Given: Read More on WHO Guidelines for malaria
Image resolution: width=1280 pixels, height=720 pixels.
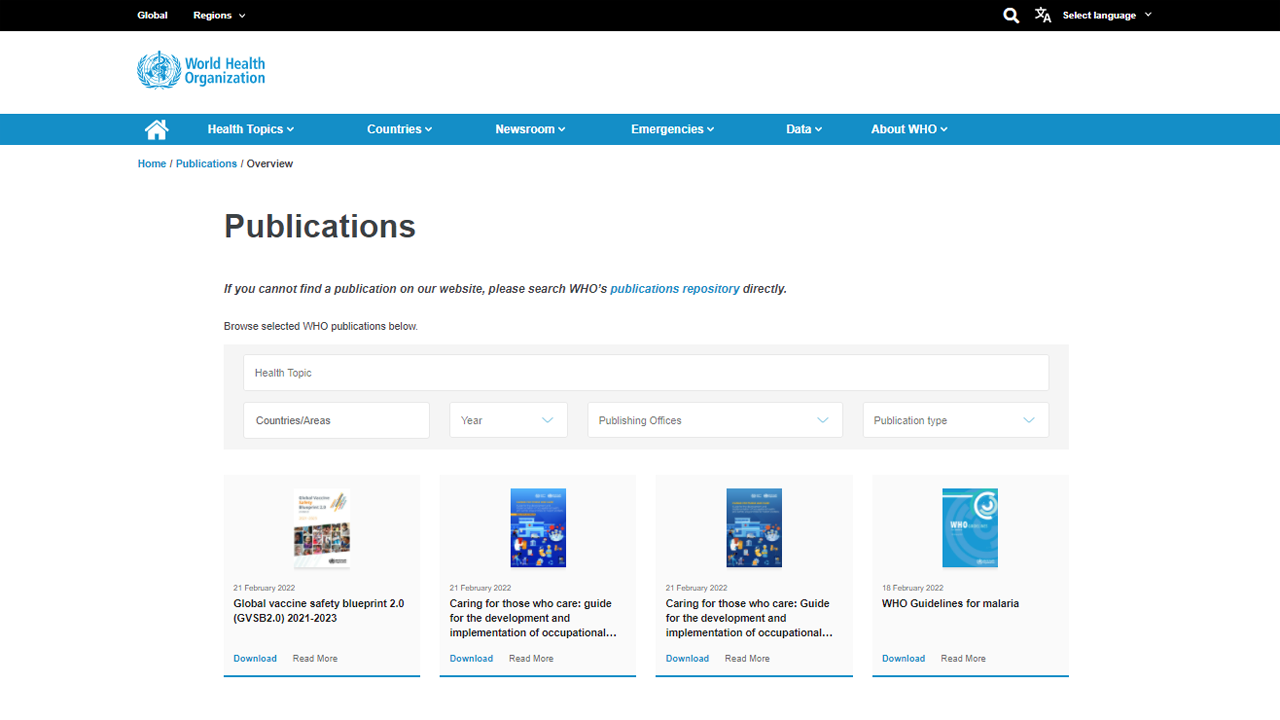Looking at the screenshot, I should (963, 658).
